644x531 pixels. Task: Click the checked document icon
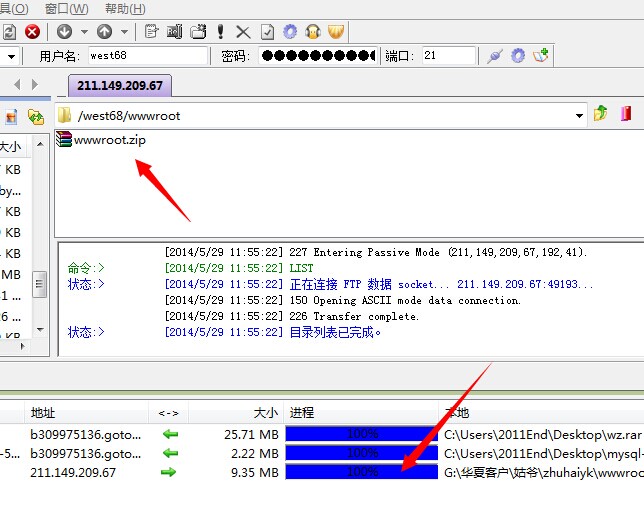tap(267, 32)
